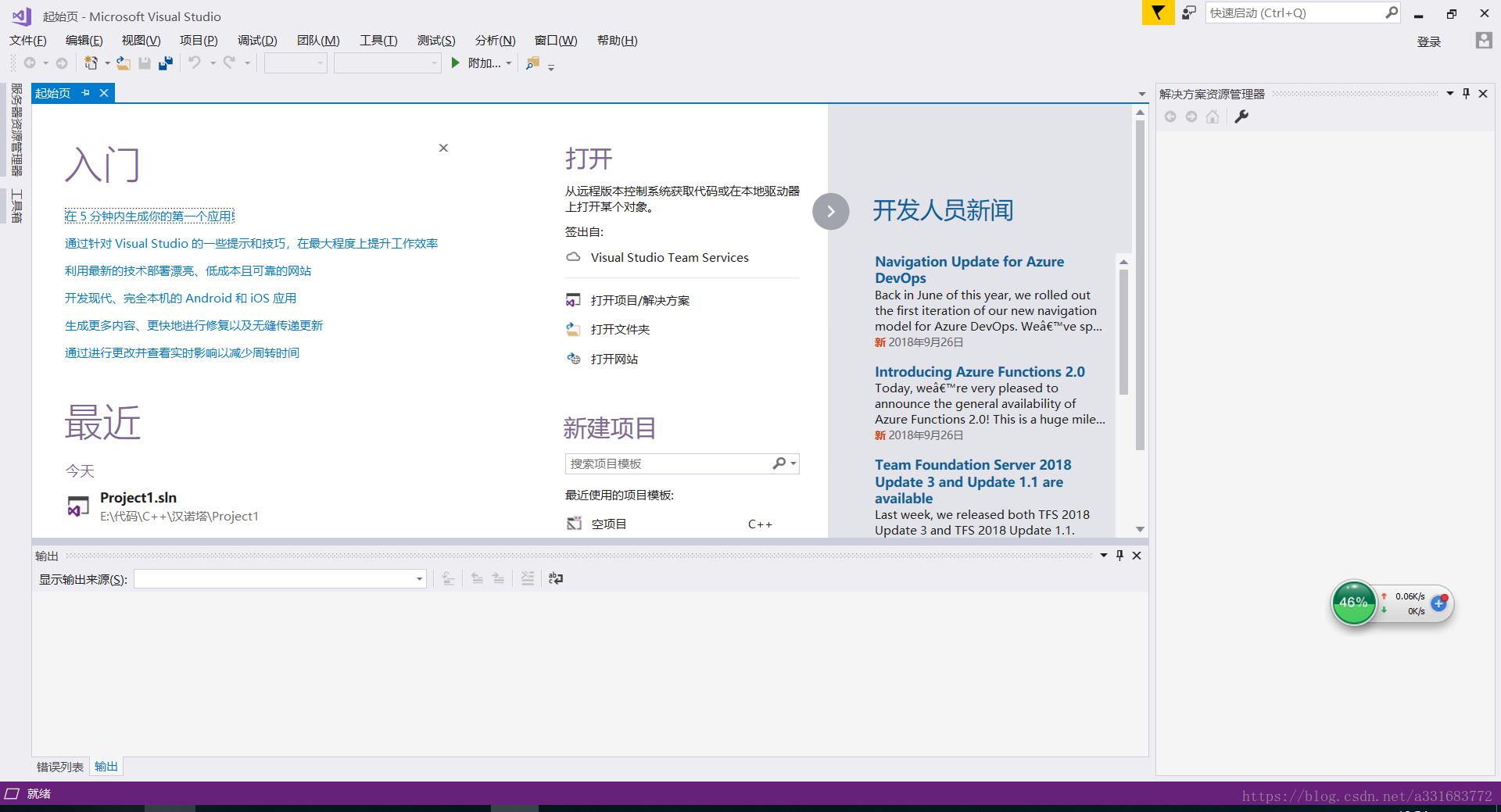Open the 调试(D) menu
This screenshot has height=812, width=1501.
[257, 41]
